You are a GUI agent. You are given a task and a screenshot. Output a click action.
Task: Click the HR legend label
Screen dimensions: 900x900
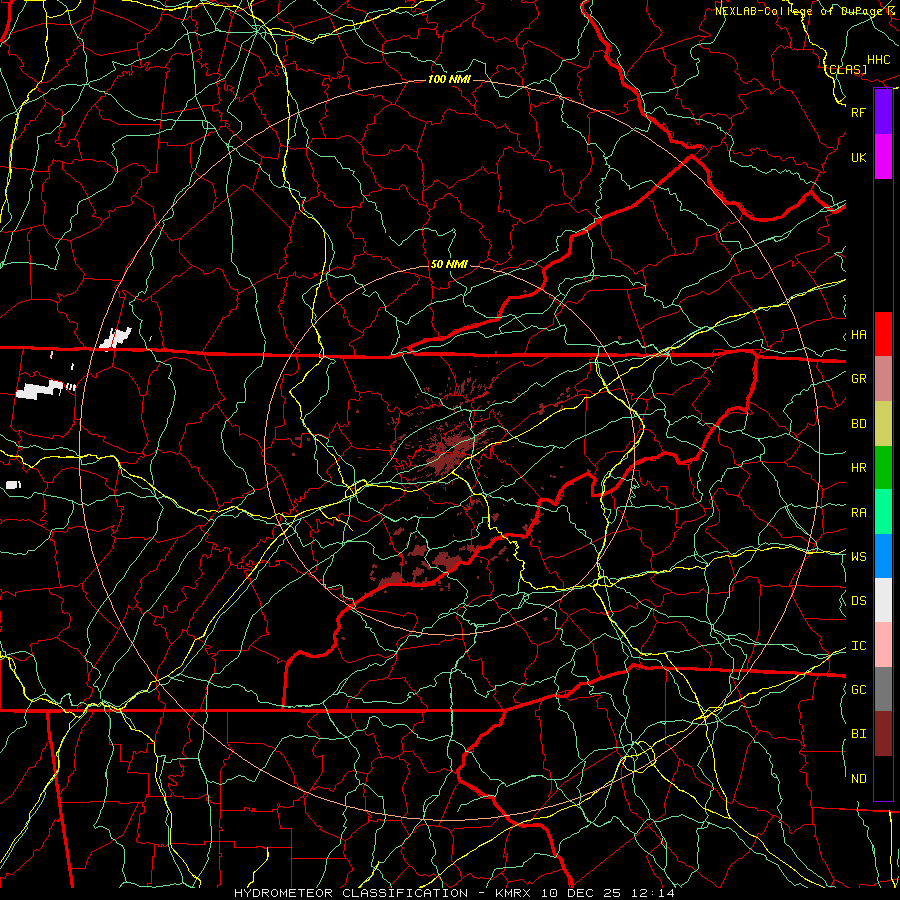tap(858, 468)
